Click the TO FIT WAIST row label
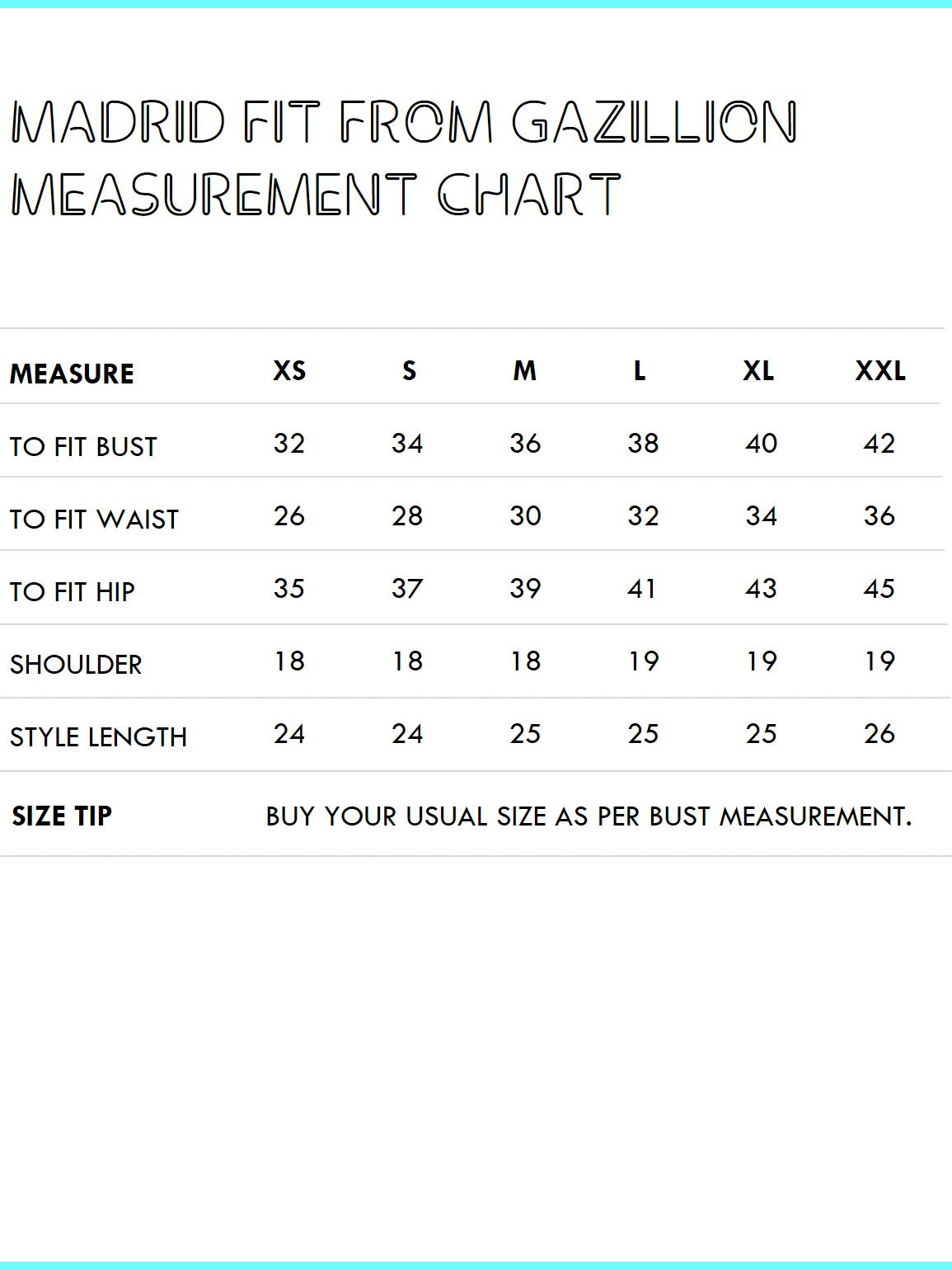 [94, 520]
